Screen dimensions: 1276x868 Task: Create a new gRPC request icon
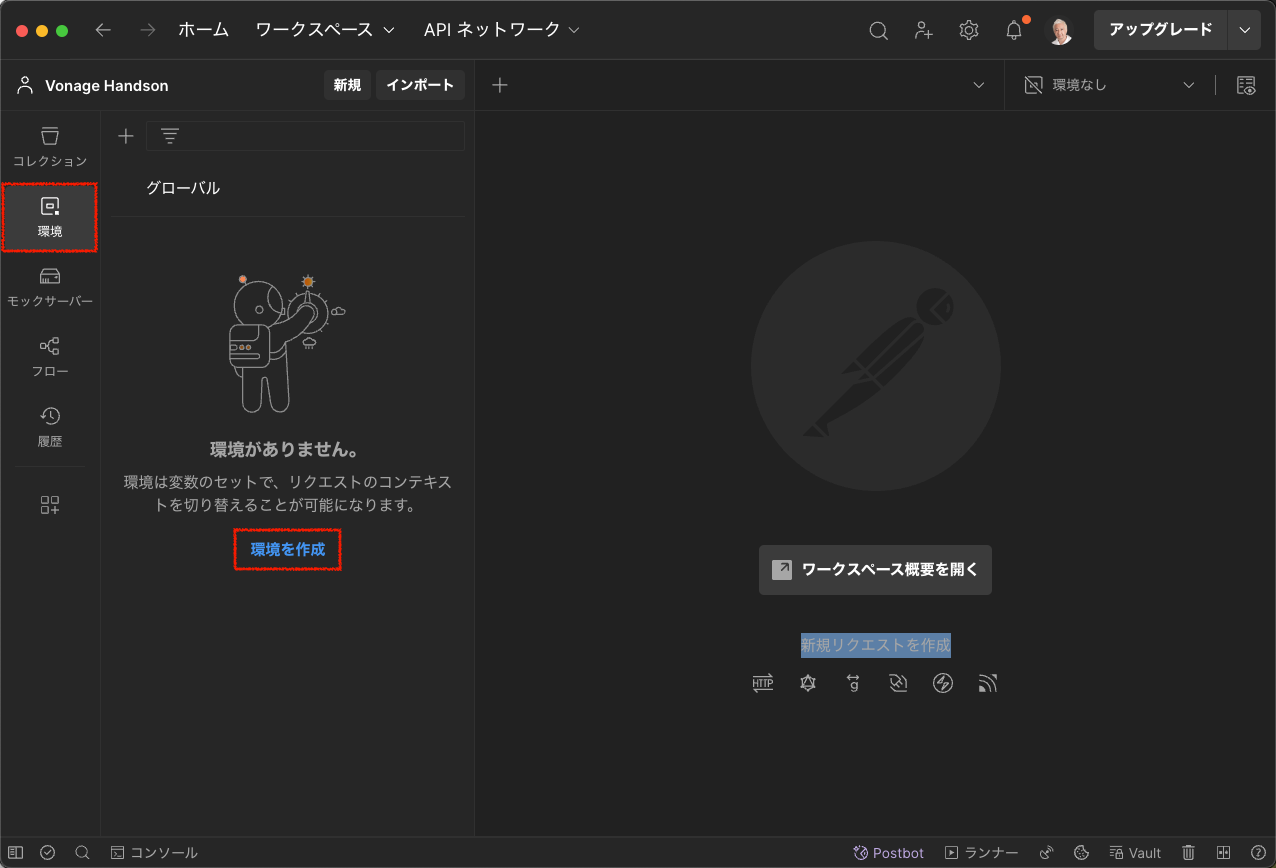[x=853, y=683]
